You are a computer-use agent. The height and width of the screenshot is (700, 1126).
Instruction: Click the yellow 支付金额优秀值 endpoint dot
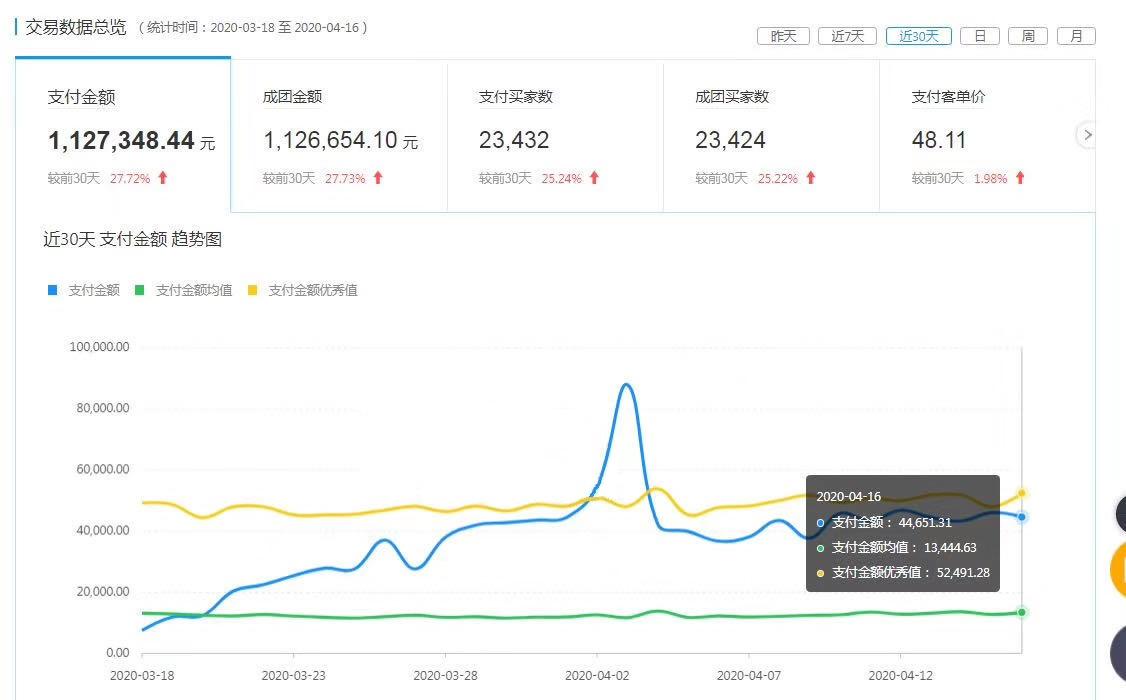click(1021, 493)
